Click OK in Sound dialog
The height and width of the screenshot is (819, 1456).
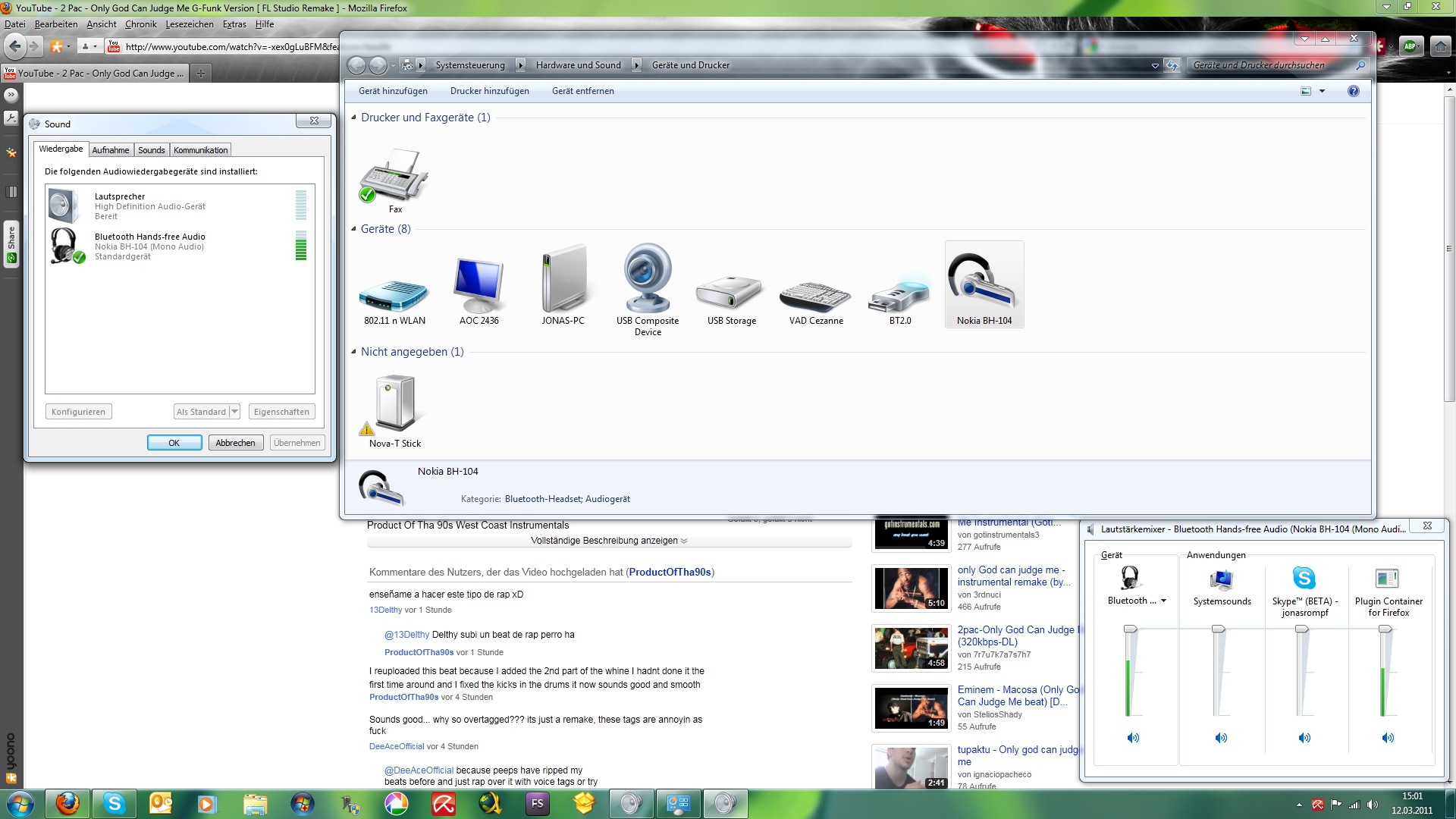(174, 443)
